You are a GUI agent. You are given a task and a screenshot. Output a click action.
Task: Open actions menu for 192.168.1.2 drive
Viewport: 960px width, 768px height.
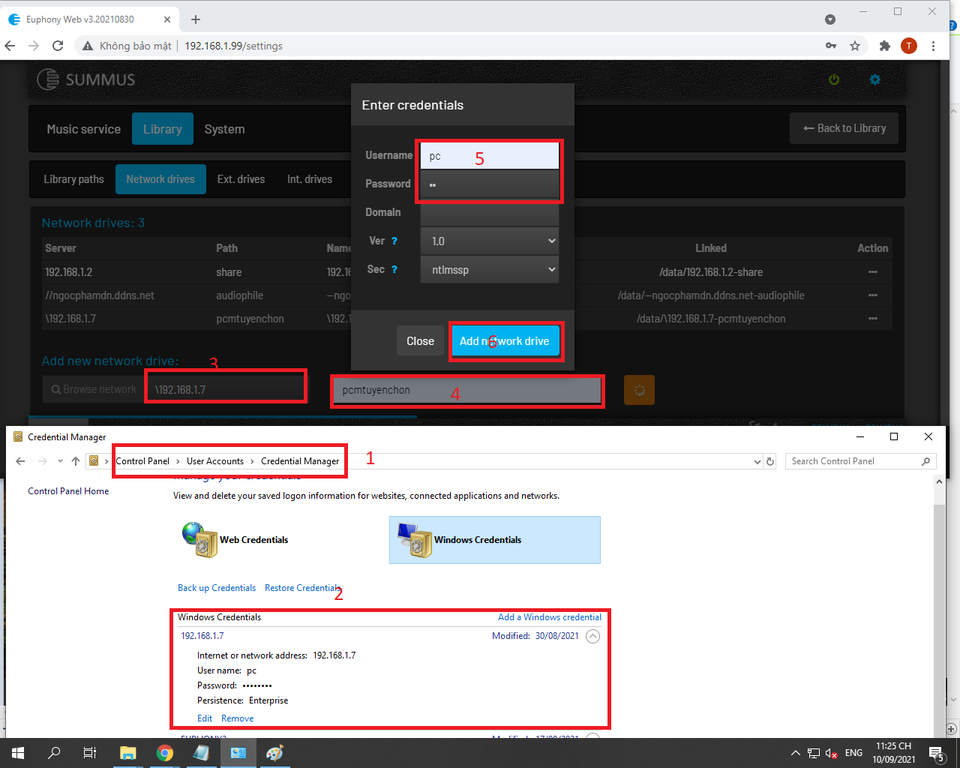[x=872, y=272]
